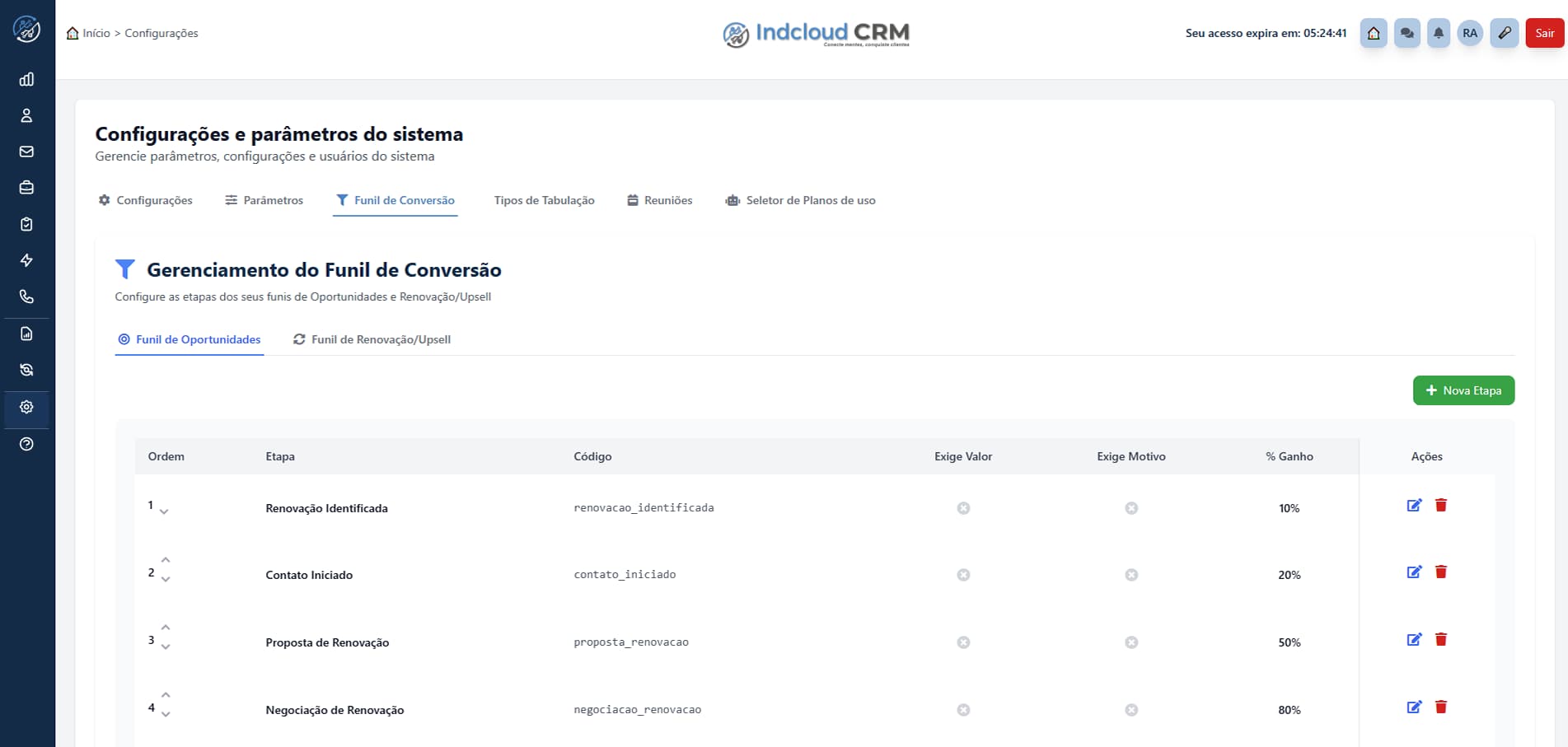Open the email envelope sidebar icon
This screenshot has height=747, width=1568.
point(26,152)
